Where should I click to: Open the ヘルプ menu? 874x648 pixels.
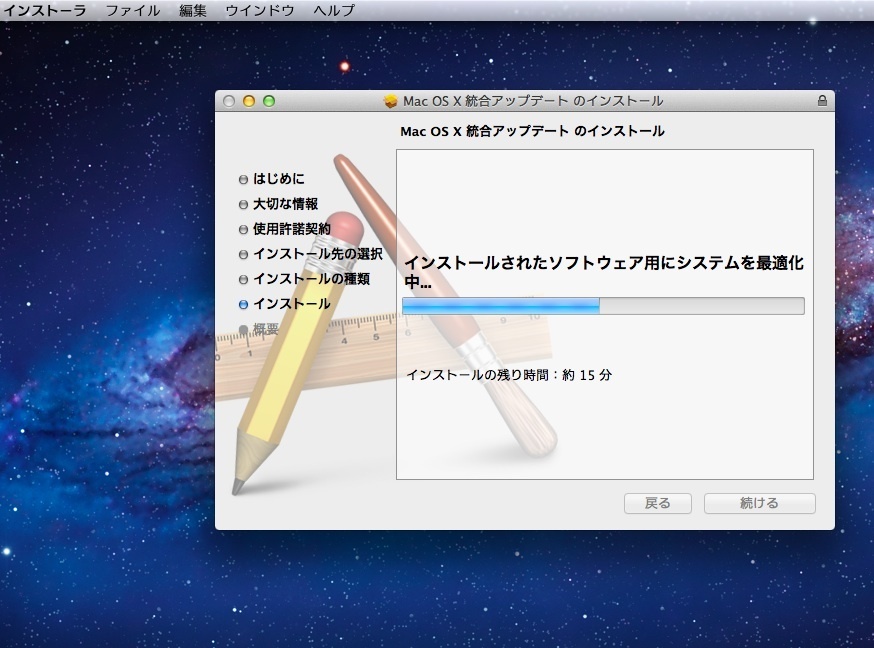[334, 10]
